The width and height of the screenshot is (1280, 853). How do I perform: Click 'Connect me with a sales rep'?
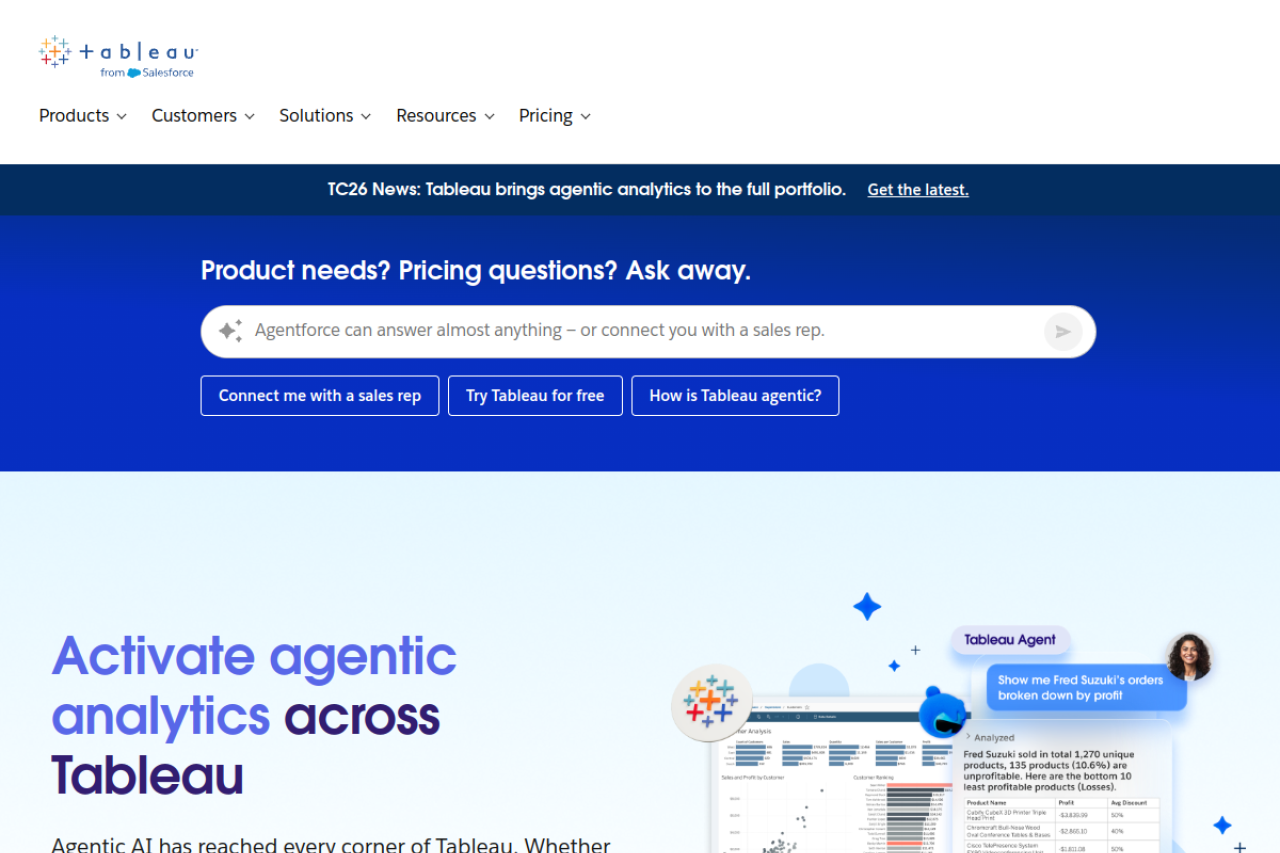tap(320, 396)
